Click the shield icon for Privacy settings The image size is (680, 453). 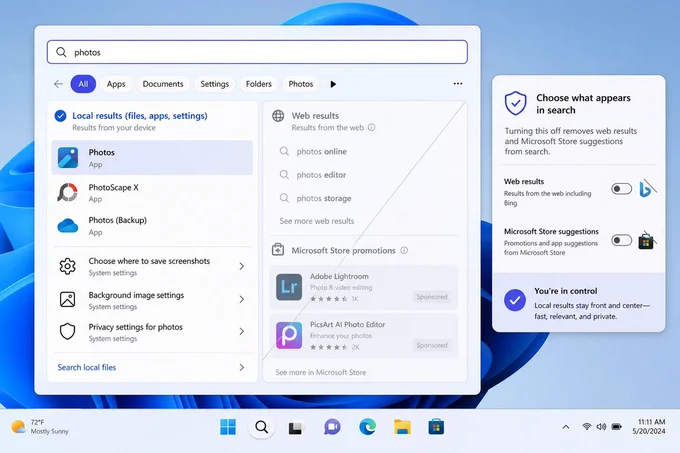coord(68,332)
